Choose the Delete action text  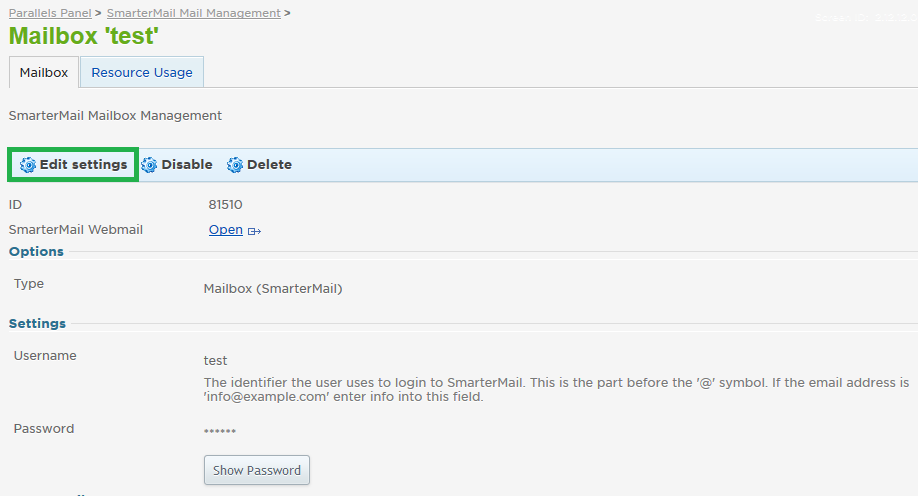(x=269, y=165)
